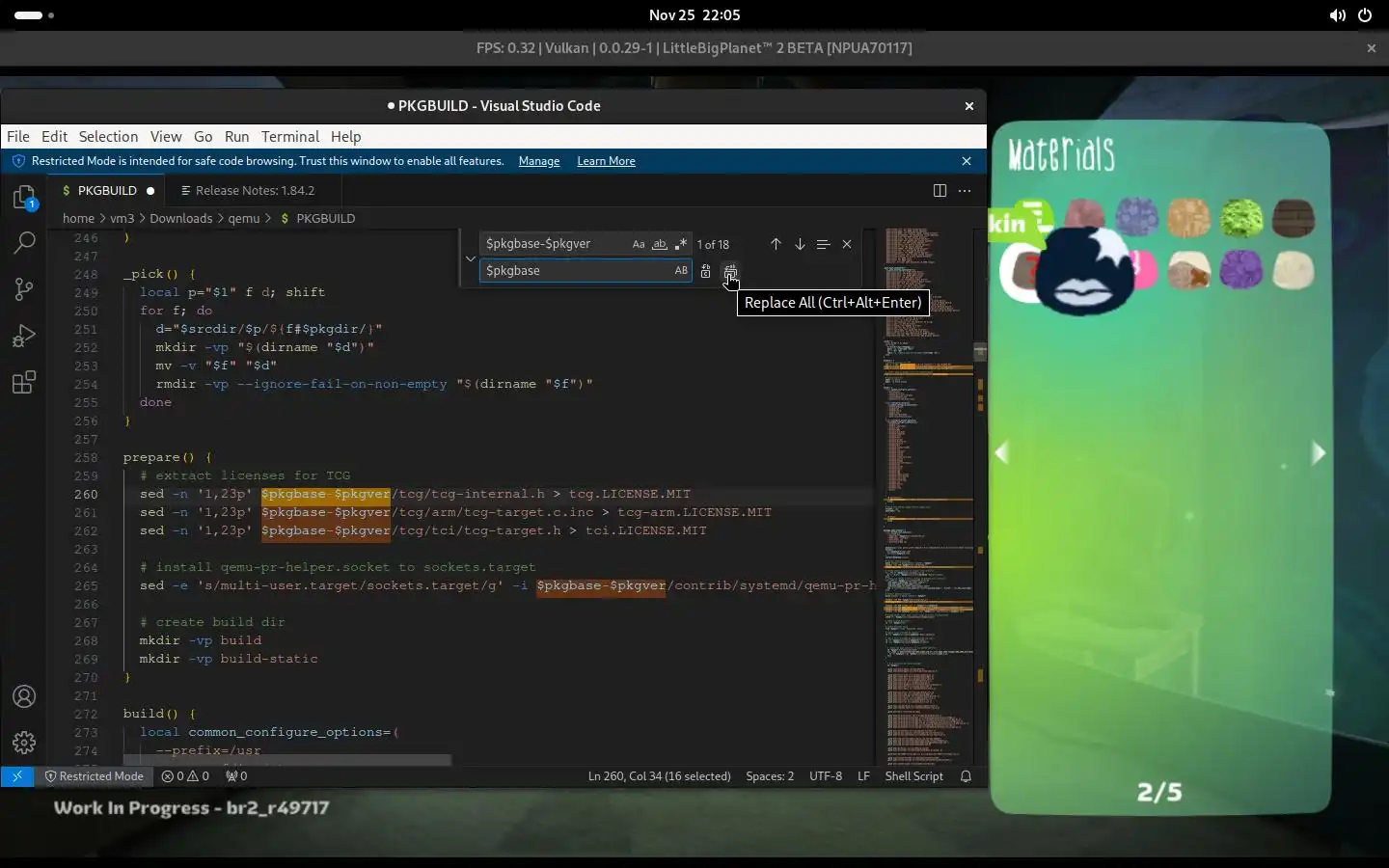Open Run and Debug view

pyautogui.click(x=24, y=336)
